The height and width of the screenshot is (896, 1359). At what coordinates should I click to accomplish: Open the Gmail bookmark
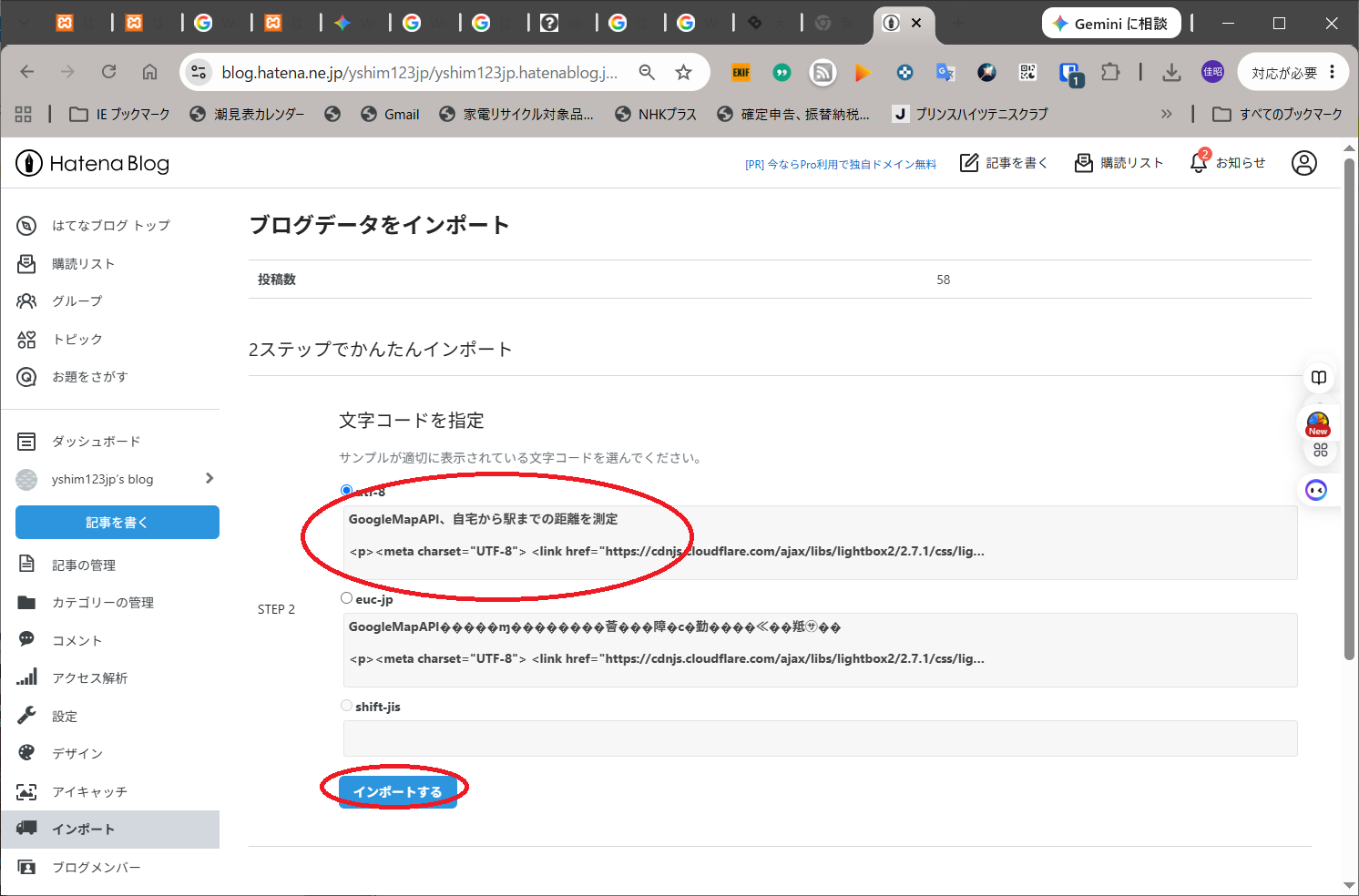390,114
